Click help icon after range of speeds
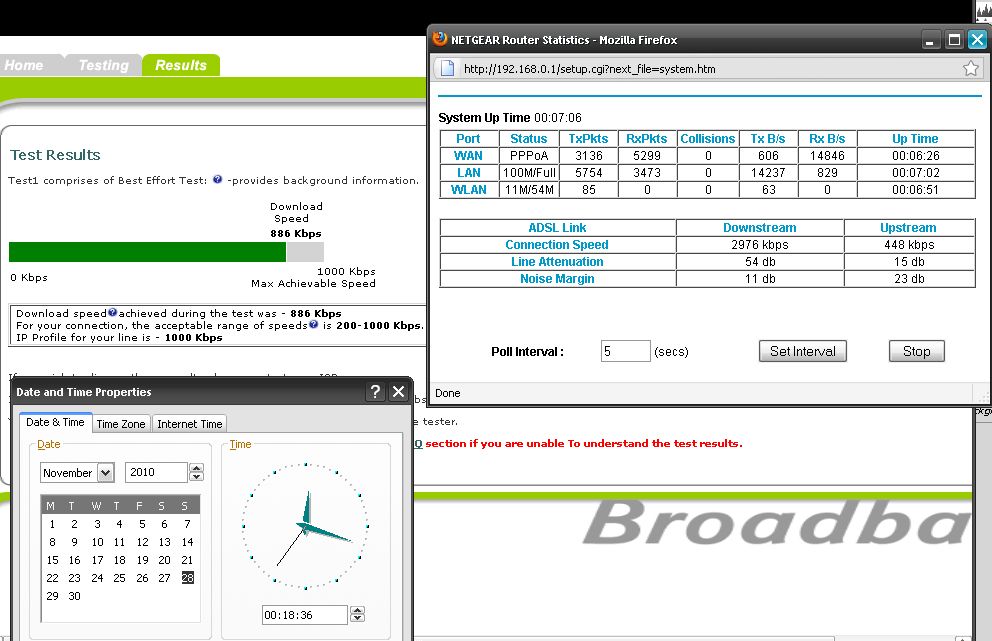The image size is (992, 641). pyautogui.click(x=314, y=325)
